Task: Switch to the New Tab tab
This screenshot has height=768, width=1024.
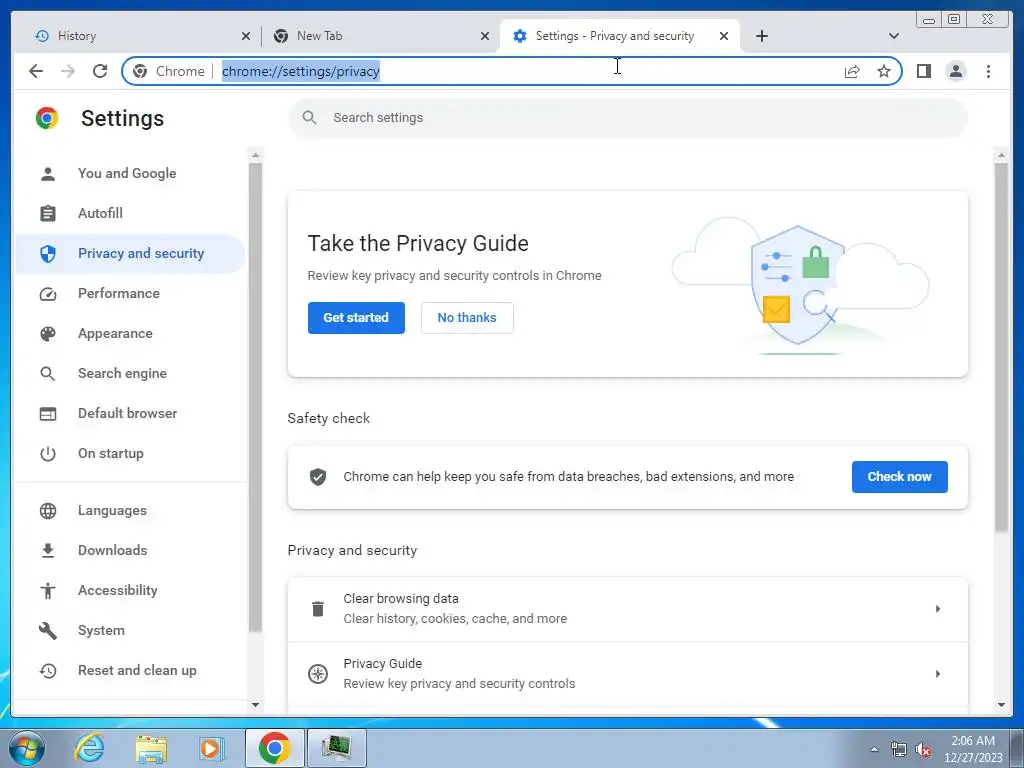Action: [x=379, y=36]
